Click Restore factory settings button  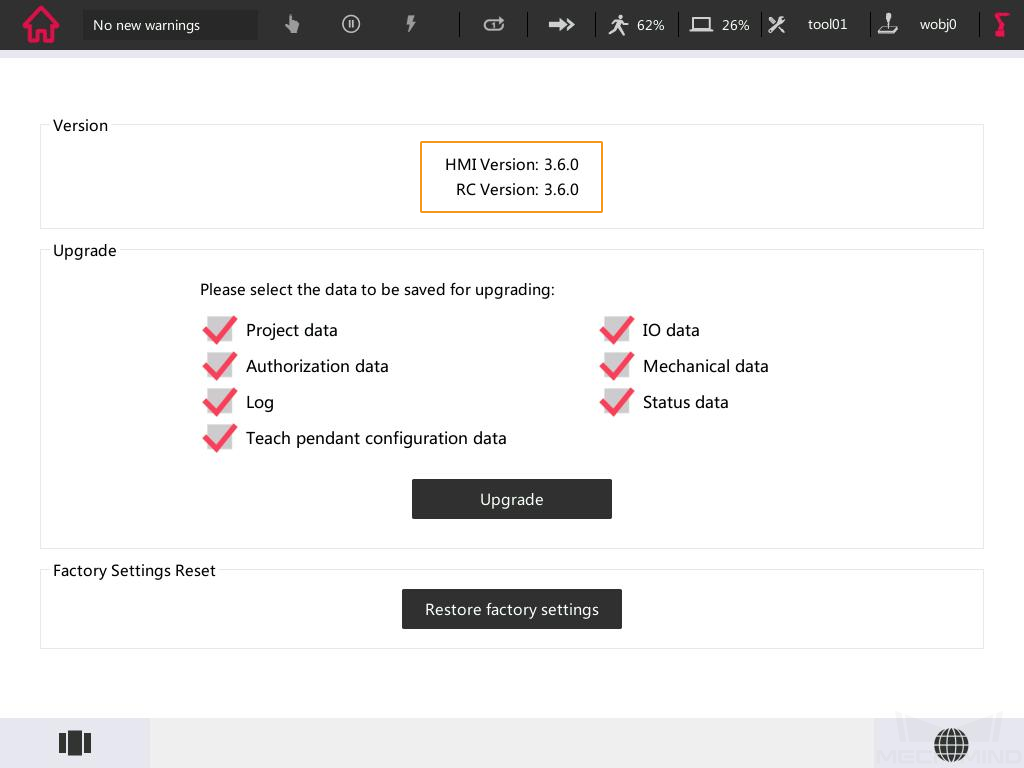[x=511, y=609]
